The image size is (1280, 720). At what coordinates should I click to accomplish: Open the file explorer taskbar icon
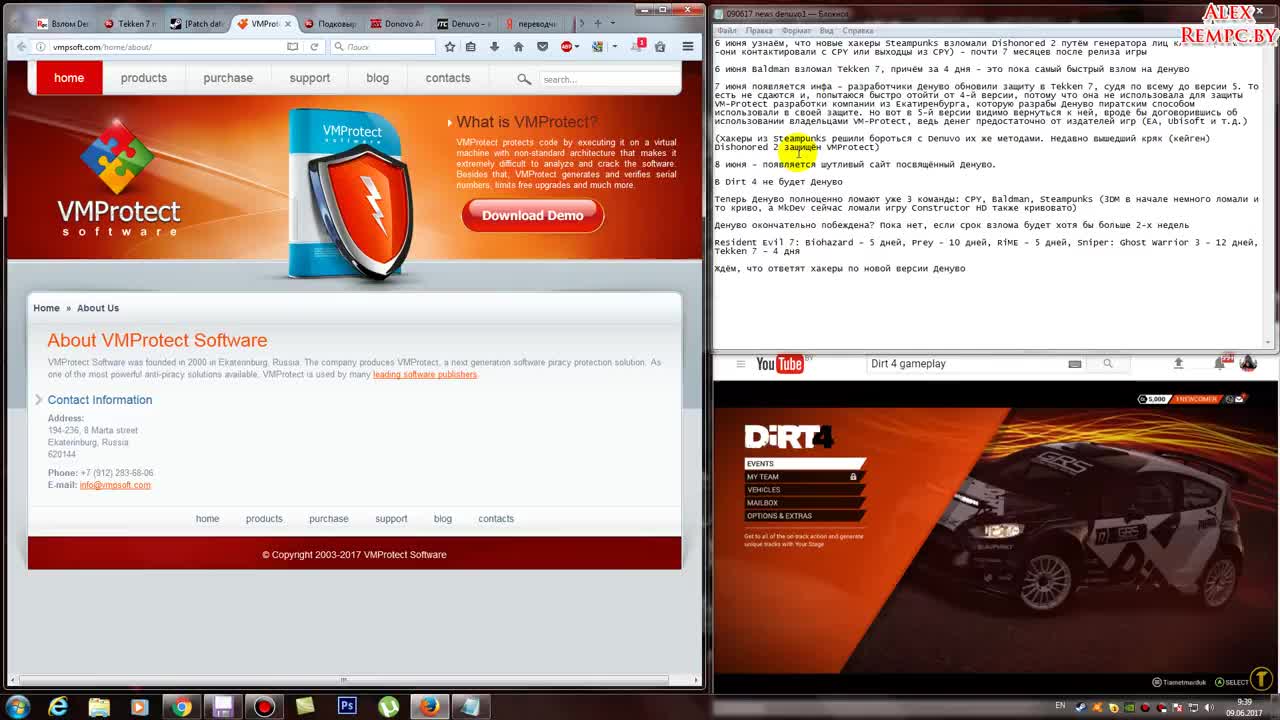point(99,707)
